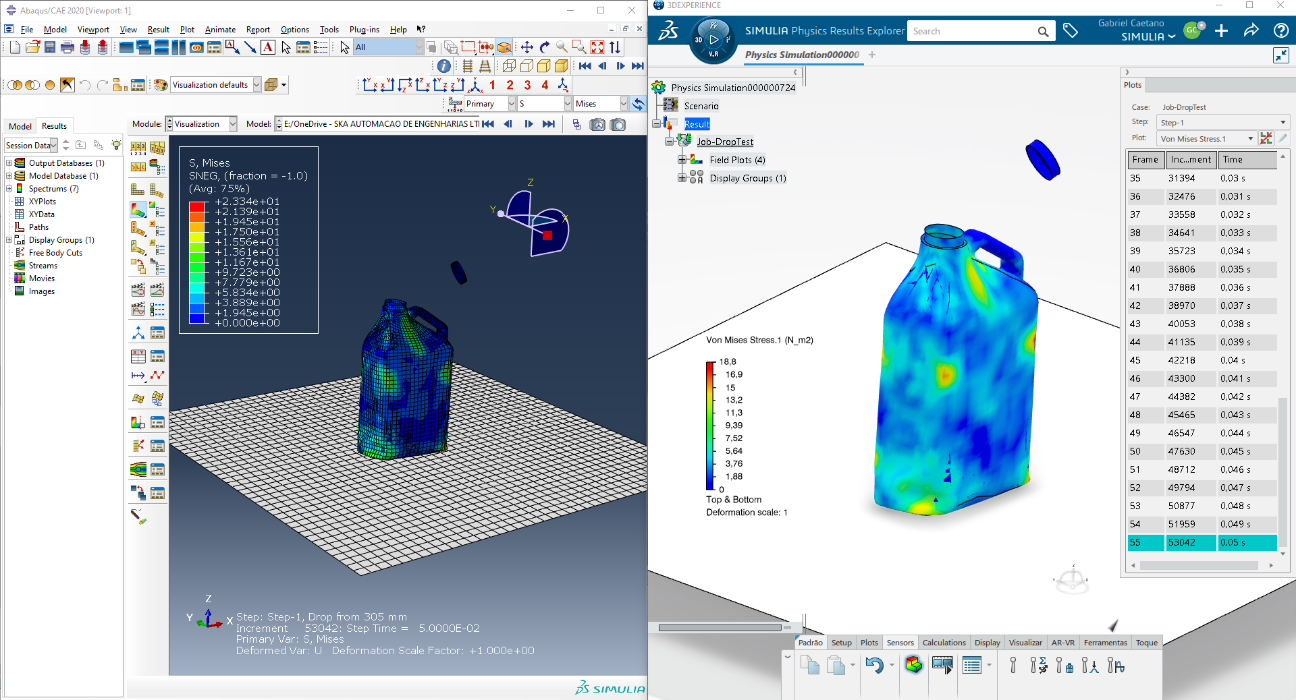Viewport: 1296px width, 700px height.
Task: Select the Sensors tab in 3DEXPERIENCE action bar
Action: tap(900, 643)
